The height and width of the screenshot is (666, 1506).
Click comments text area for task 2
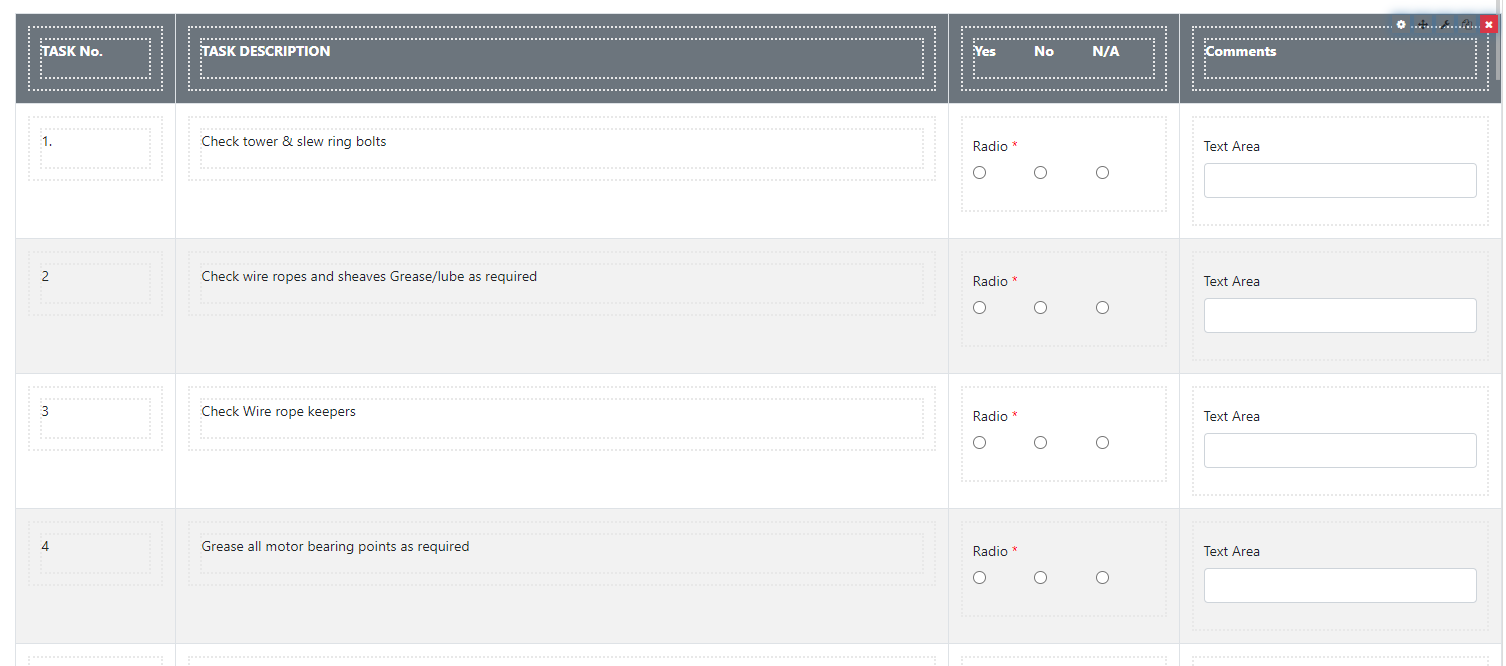tap(1340, 315)
